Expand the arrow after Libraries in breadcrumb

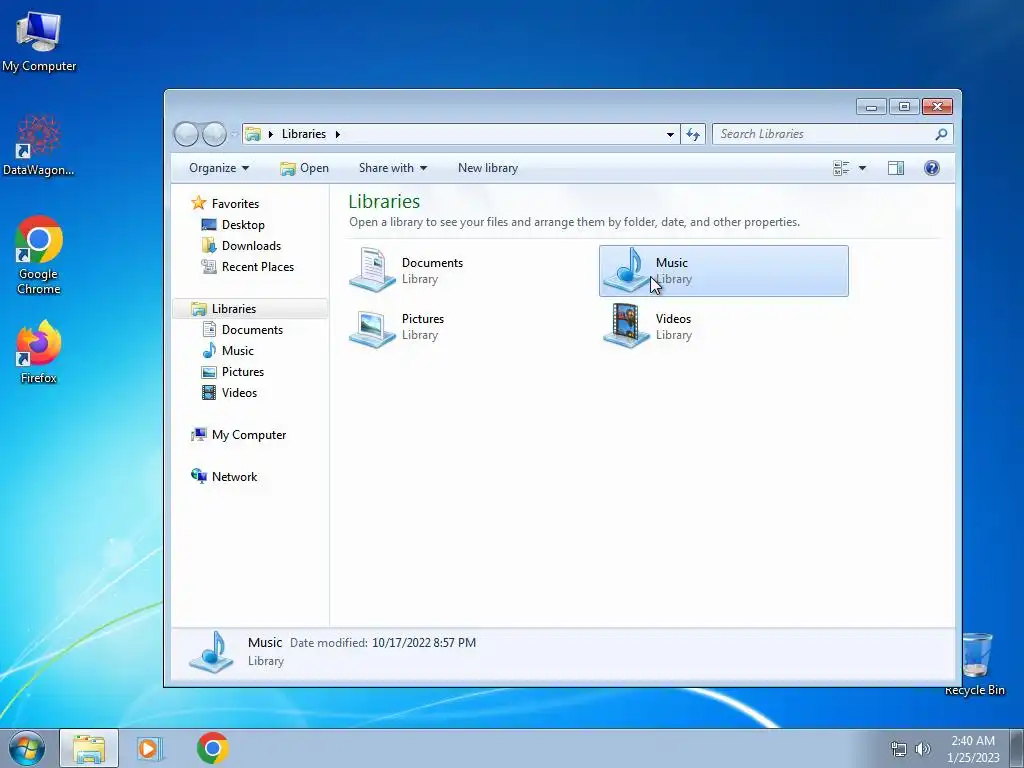click(338, 134)
